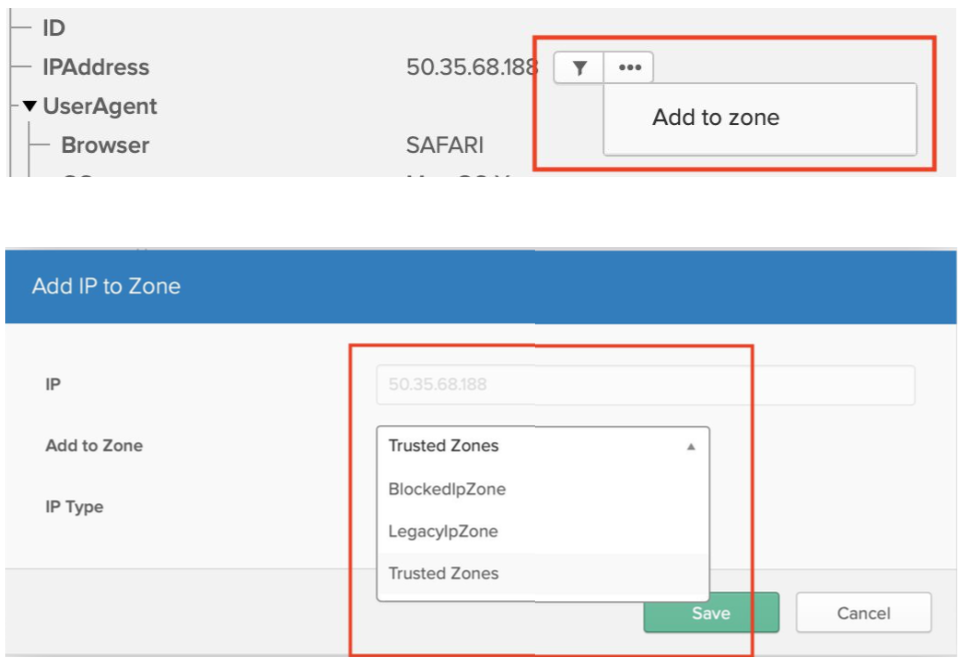Click the SAFARI browser value
Screen dimensions: 960x664
tap(445, 145)
